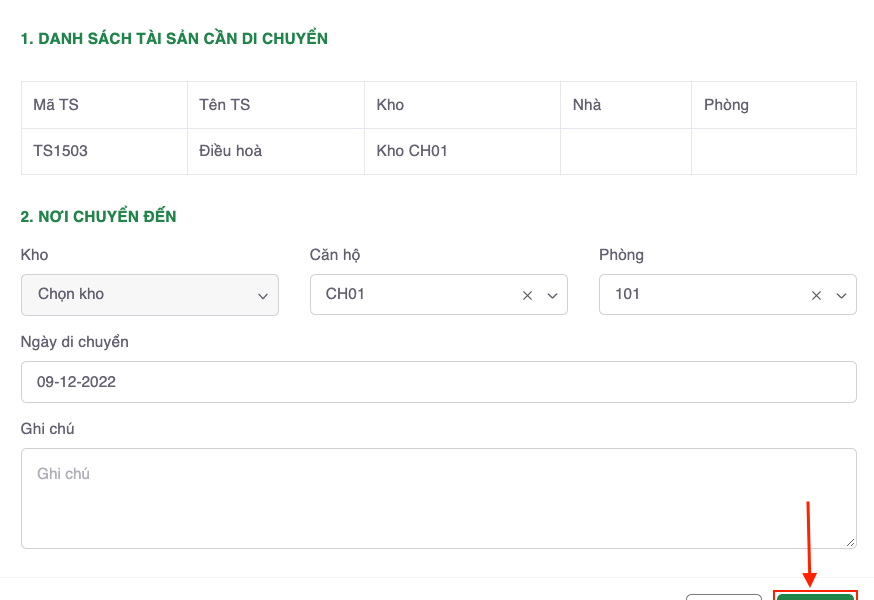Click the 101 value in Phòng
874x600 pixels.
(628, 295)
